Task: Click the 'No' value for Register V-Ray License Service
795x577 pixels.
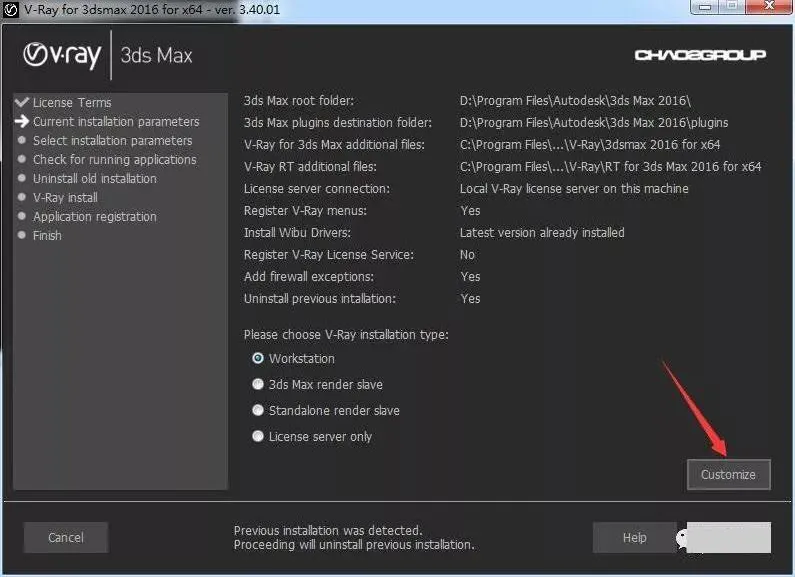Action: (x=467, y=255)
